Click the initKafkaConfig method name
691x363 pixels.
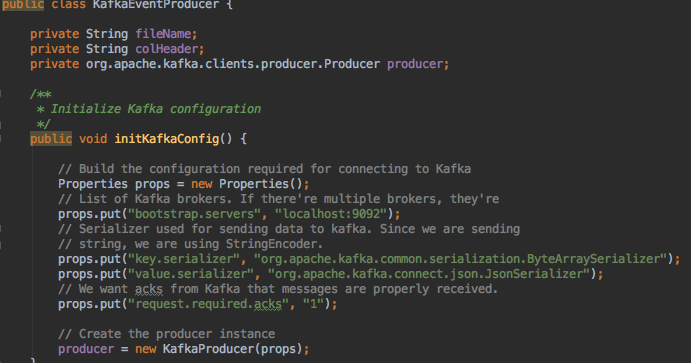167,139
